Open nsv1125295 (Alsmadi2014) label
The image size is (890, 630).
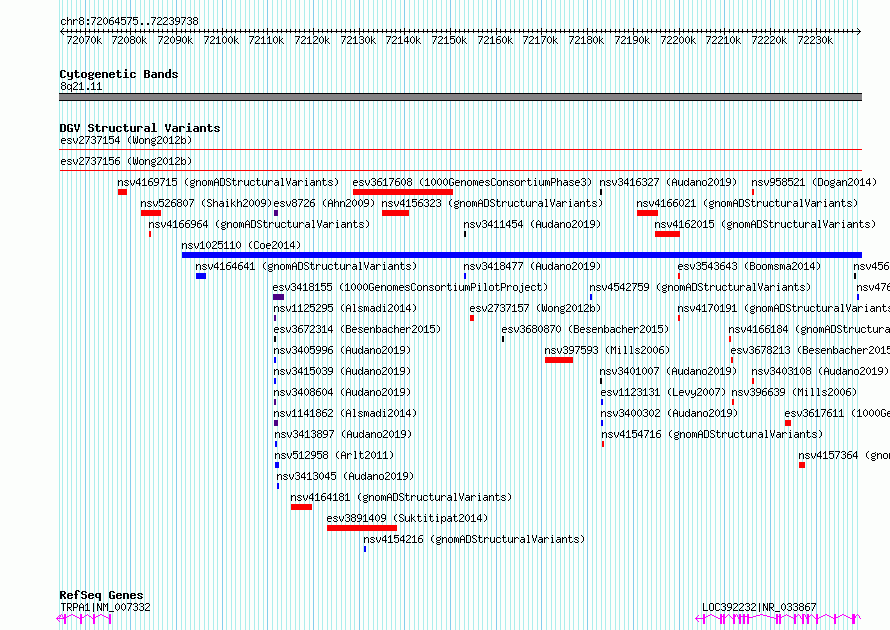tap(345, 308)
